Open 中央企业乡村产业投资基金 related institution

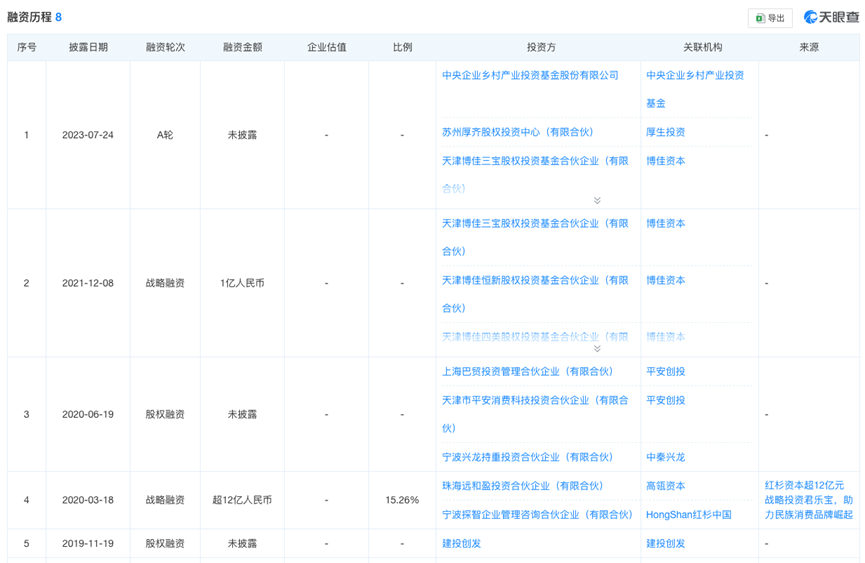tap(695, 89)
